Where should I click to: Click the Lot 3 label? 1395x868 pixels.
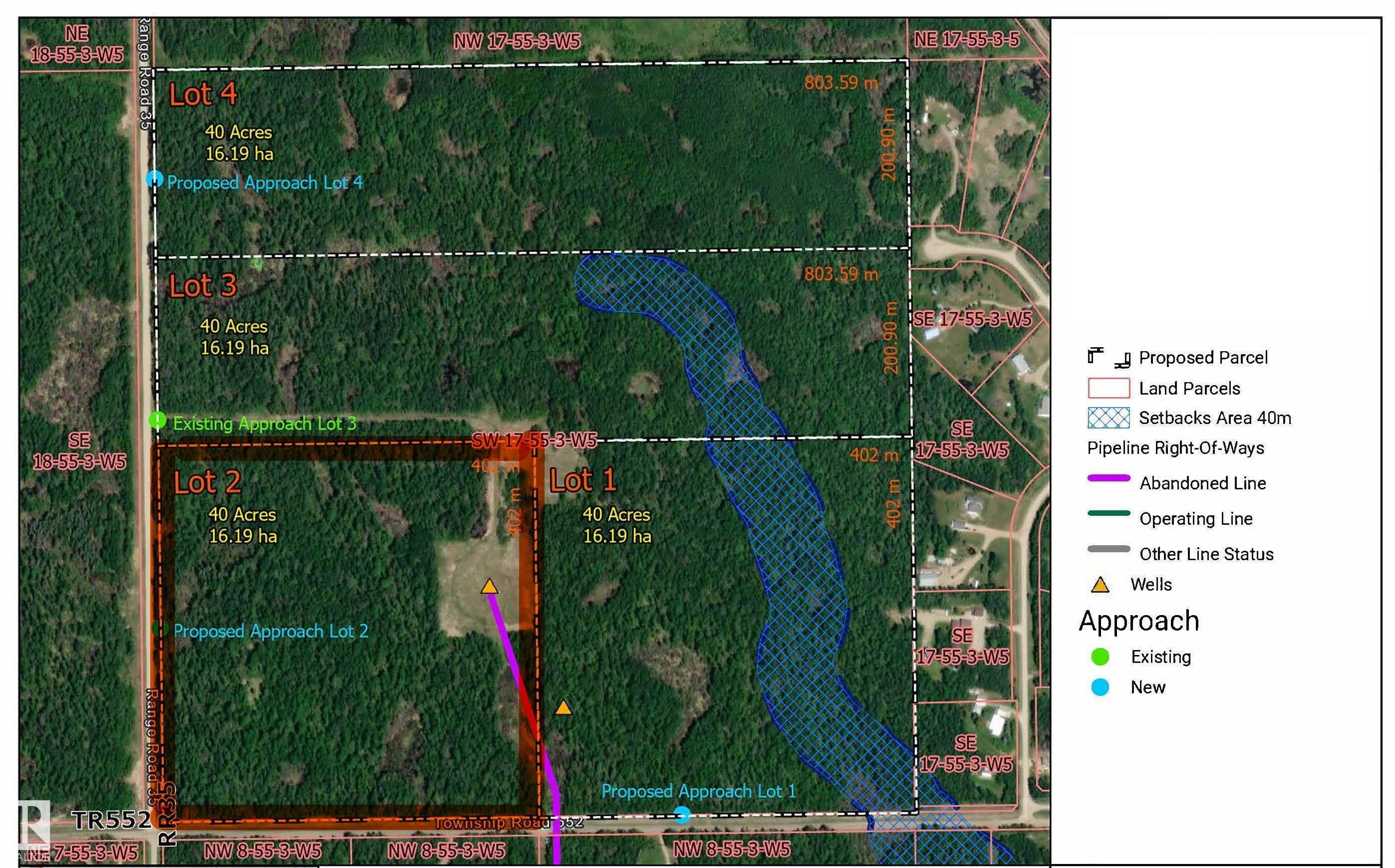pyautogui.click(x=203, y=286)
